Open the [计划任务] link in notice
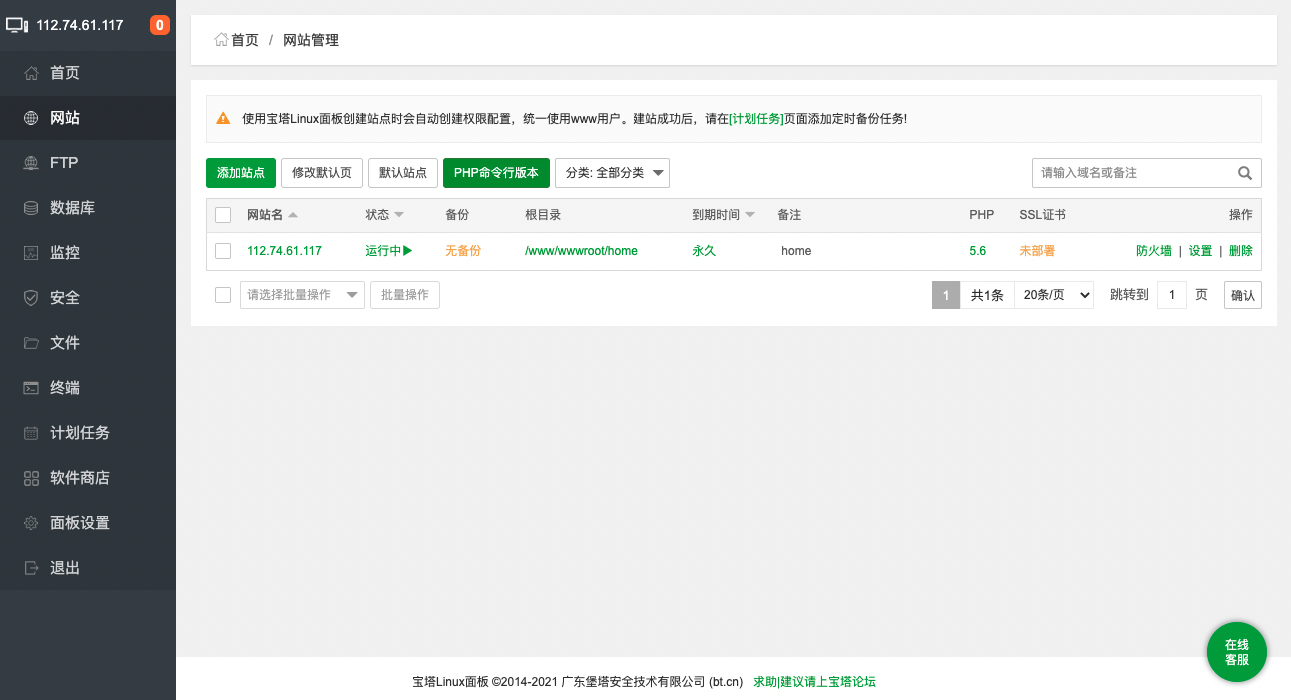Image resolution: width=1291 pixels, height=700 pixels. pos(756,118)
